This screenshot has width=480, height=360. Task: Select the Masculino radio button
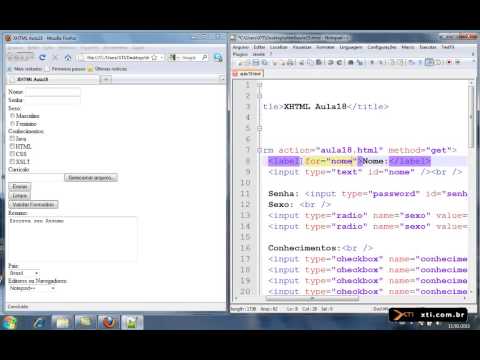click(12, 116)
